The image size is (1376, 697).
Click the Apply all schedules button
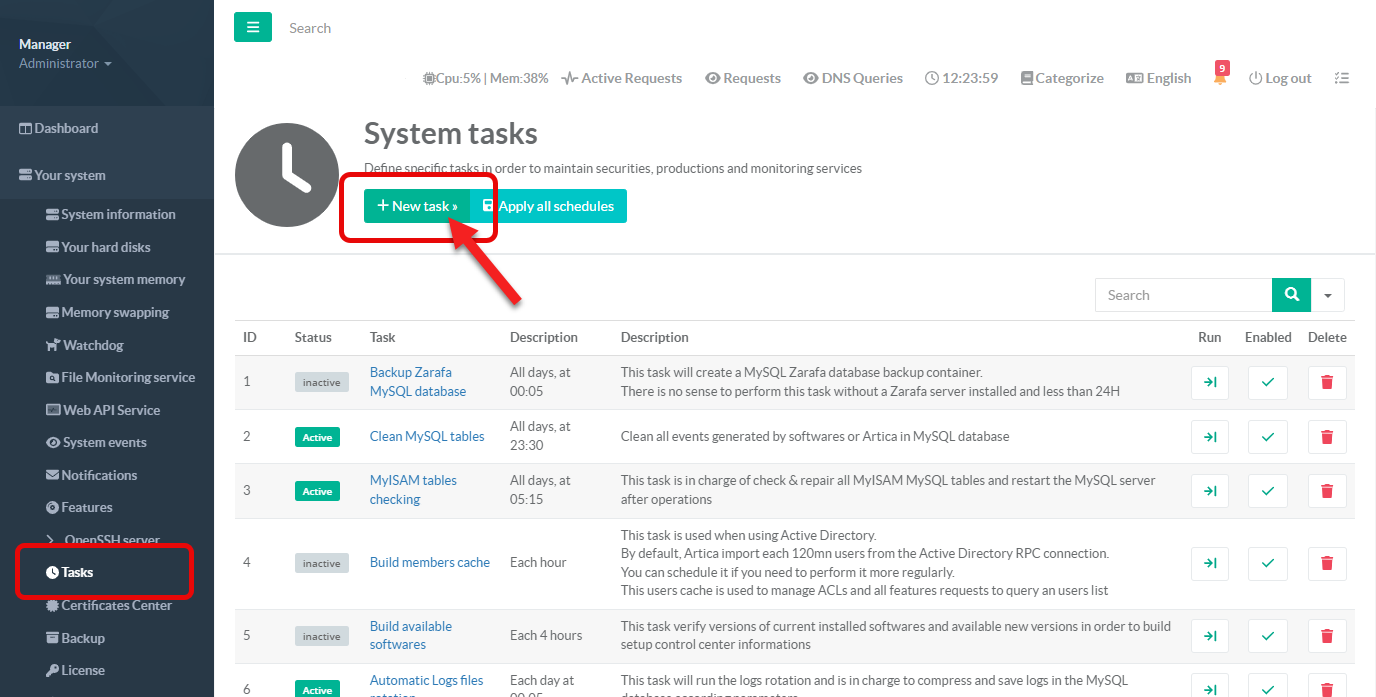(549, 206)
